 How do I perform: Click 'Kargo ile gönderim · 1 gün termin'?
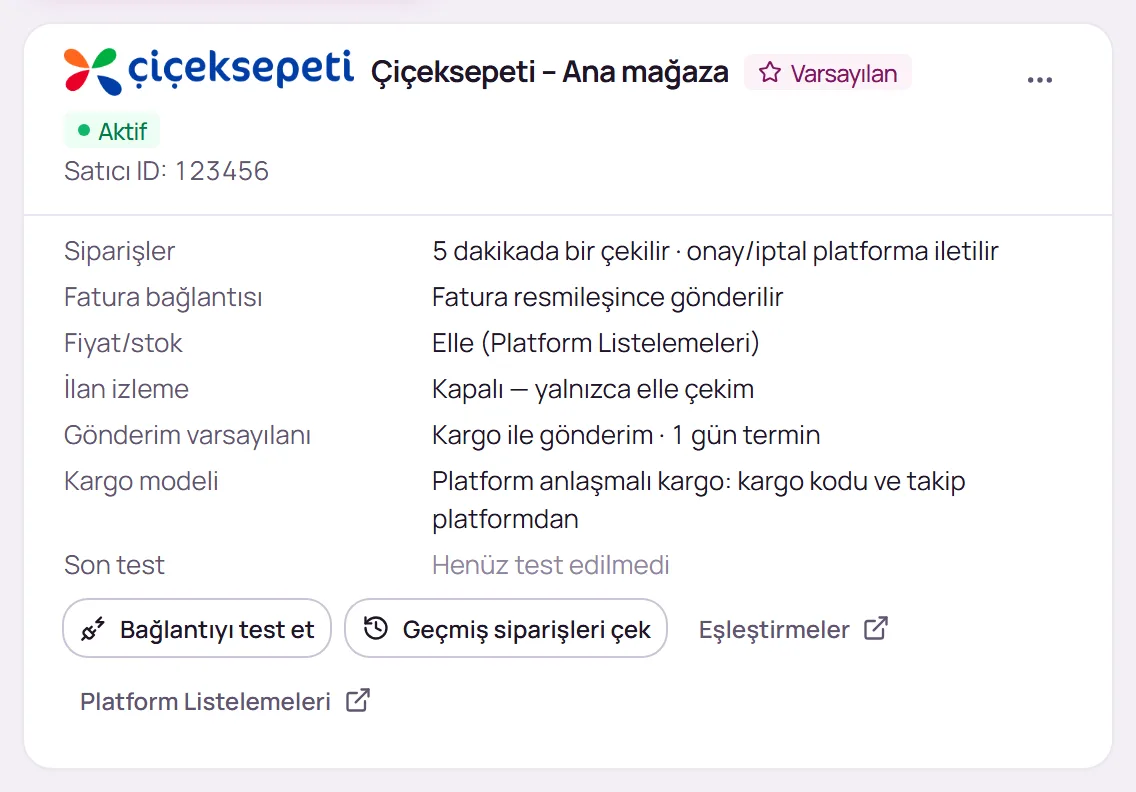pyautogui.click(x=626, y=435)
